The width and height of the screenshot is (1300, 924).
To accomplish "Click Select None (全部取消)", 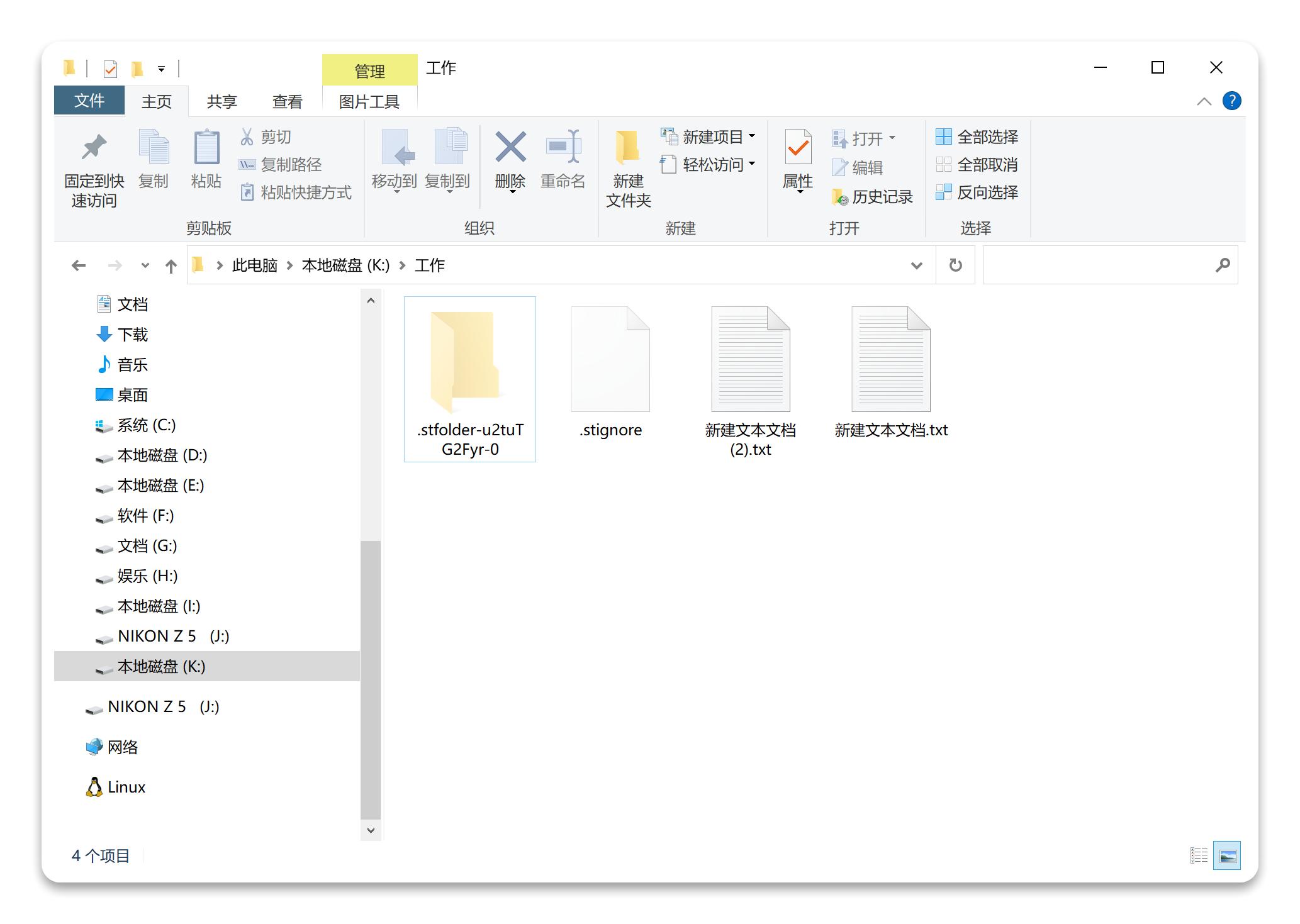I will point(977,164).
